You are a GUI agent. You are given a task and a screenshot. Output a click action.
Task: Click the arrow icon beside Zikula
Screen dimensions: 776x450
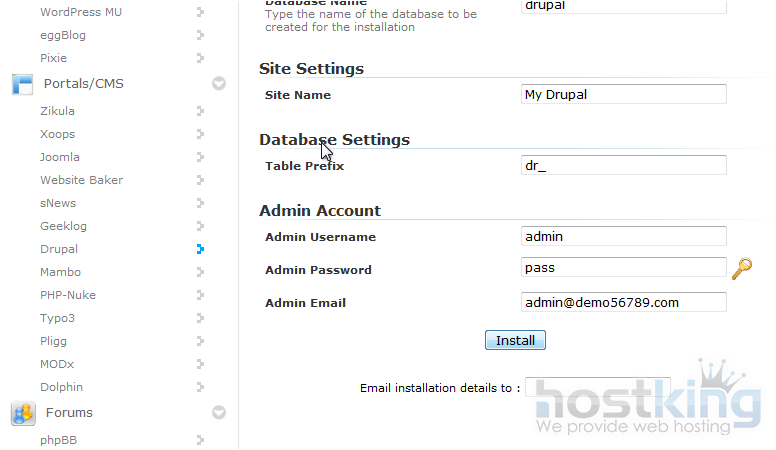[201, 111]
